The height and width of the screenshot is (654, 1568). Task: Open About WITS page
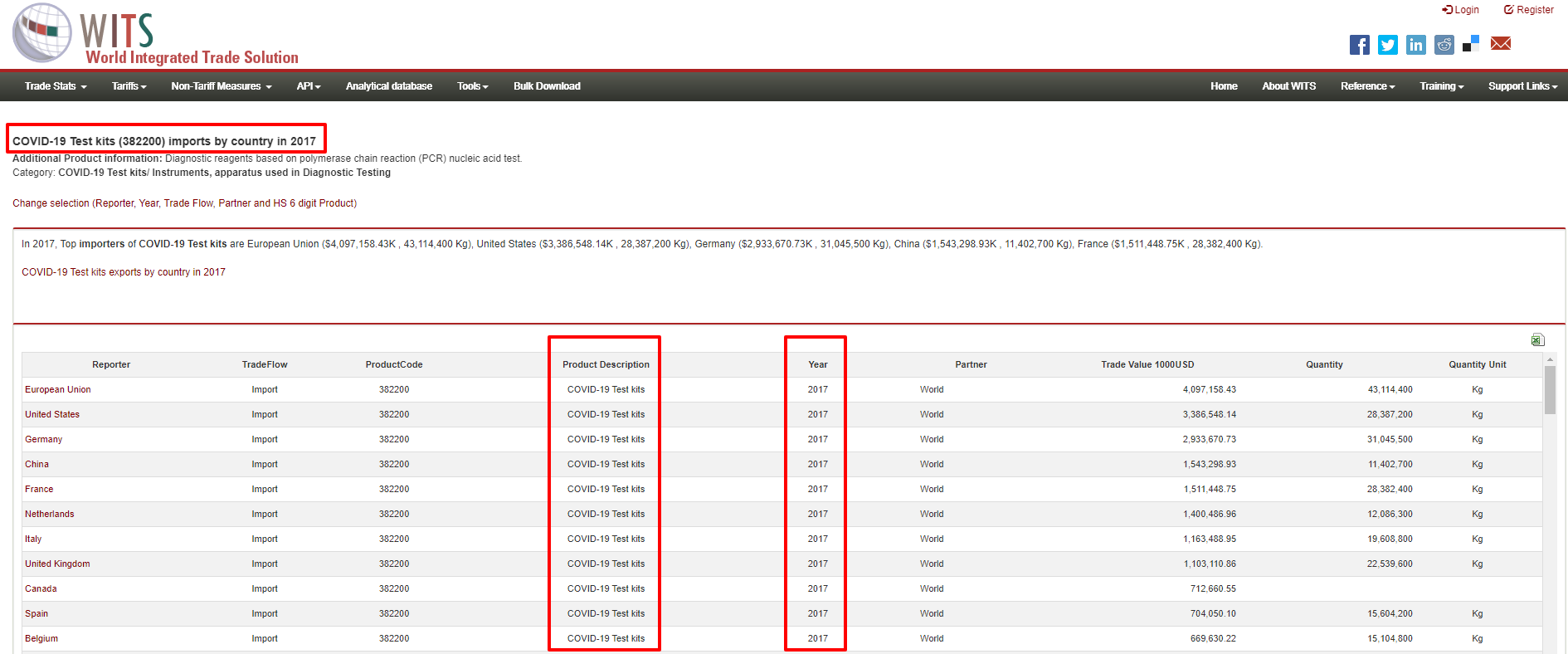click(1289, 86)
